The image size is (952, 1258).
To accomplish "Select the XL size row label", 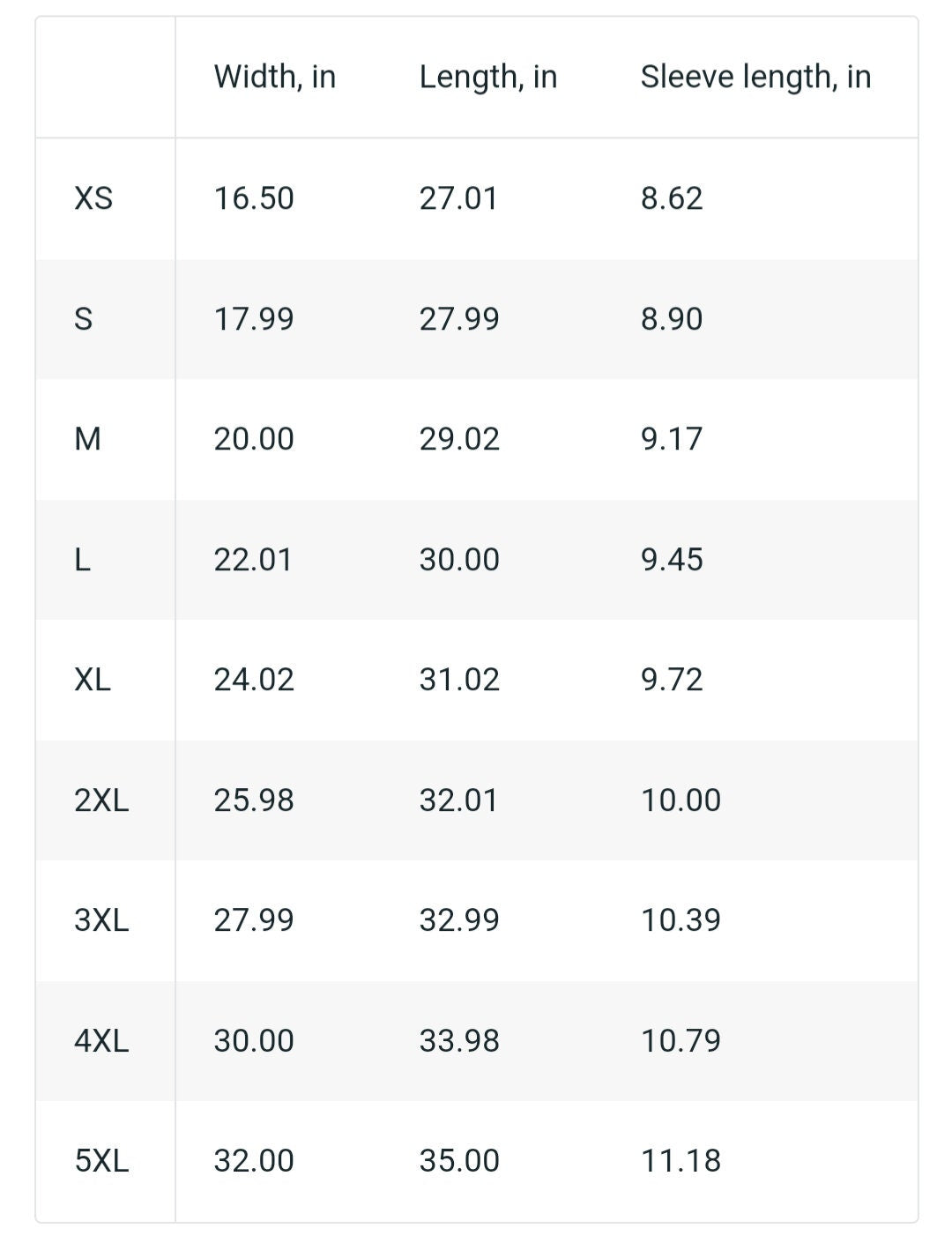I will click(x=93, y=679).
